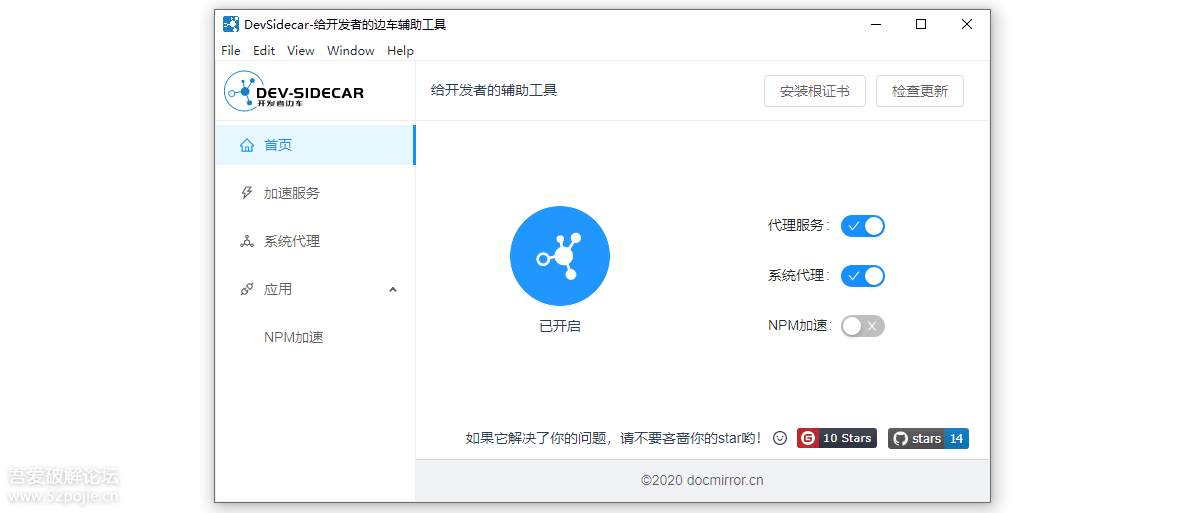Click the 已开启 status text

[x=559, y=326]
